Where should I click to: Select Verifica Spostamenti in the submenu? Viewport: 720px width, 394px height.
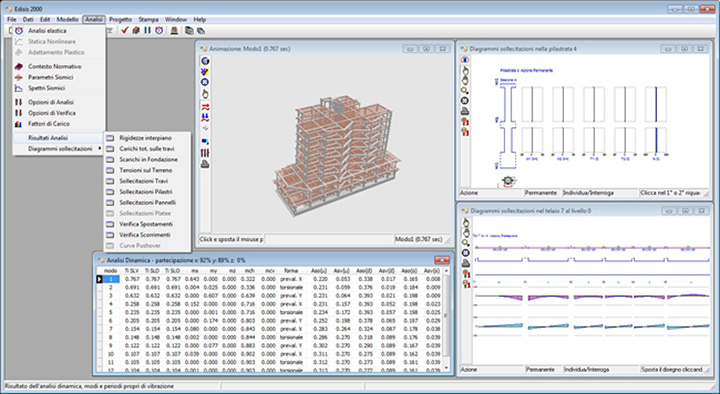pos(146,224)
